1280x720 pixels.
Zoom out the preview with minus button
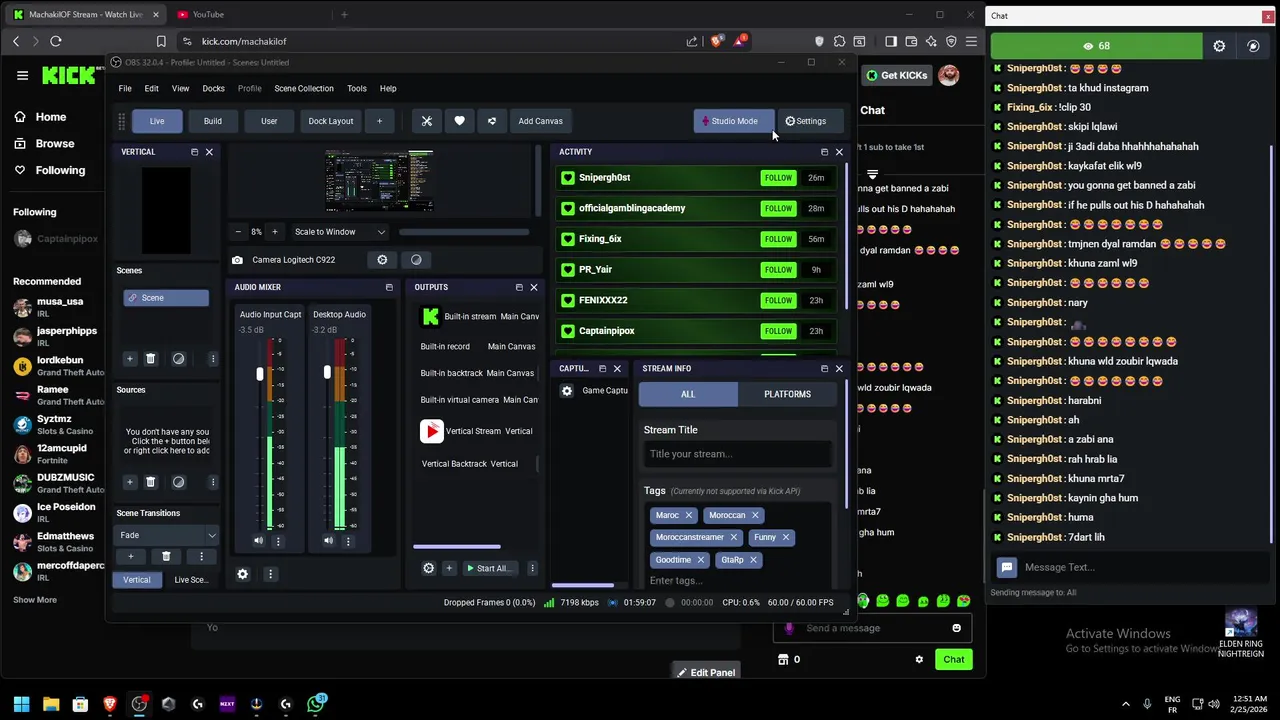point(238,232)
